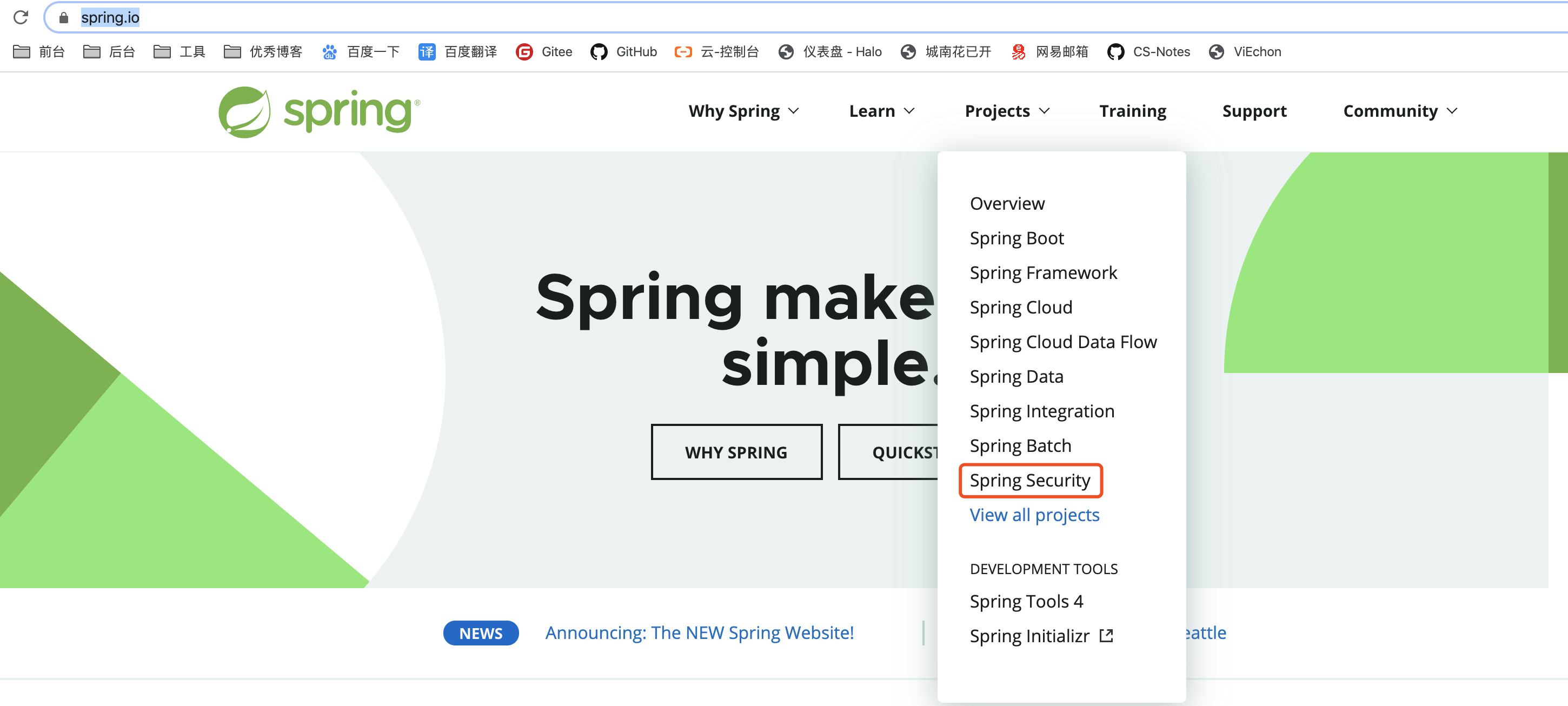This screenshot has height=706, width=1568.
Task: Click the NEWS badge
Action: point(481,633)
